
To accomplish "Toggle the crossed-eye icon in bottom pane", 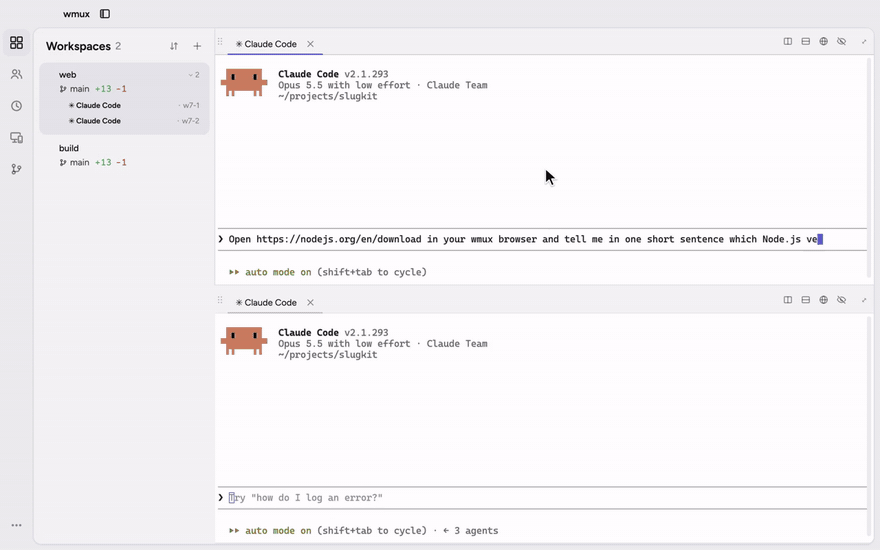I will [x=841, y=300].
